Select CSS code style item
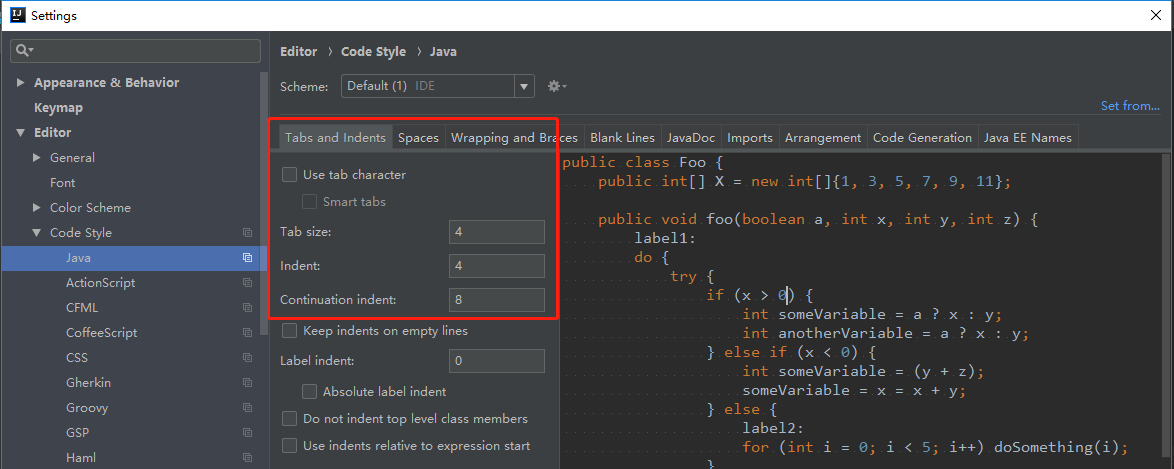The image size is (1174, 469). pyautogui.click(x=76, y=358)
